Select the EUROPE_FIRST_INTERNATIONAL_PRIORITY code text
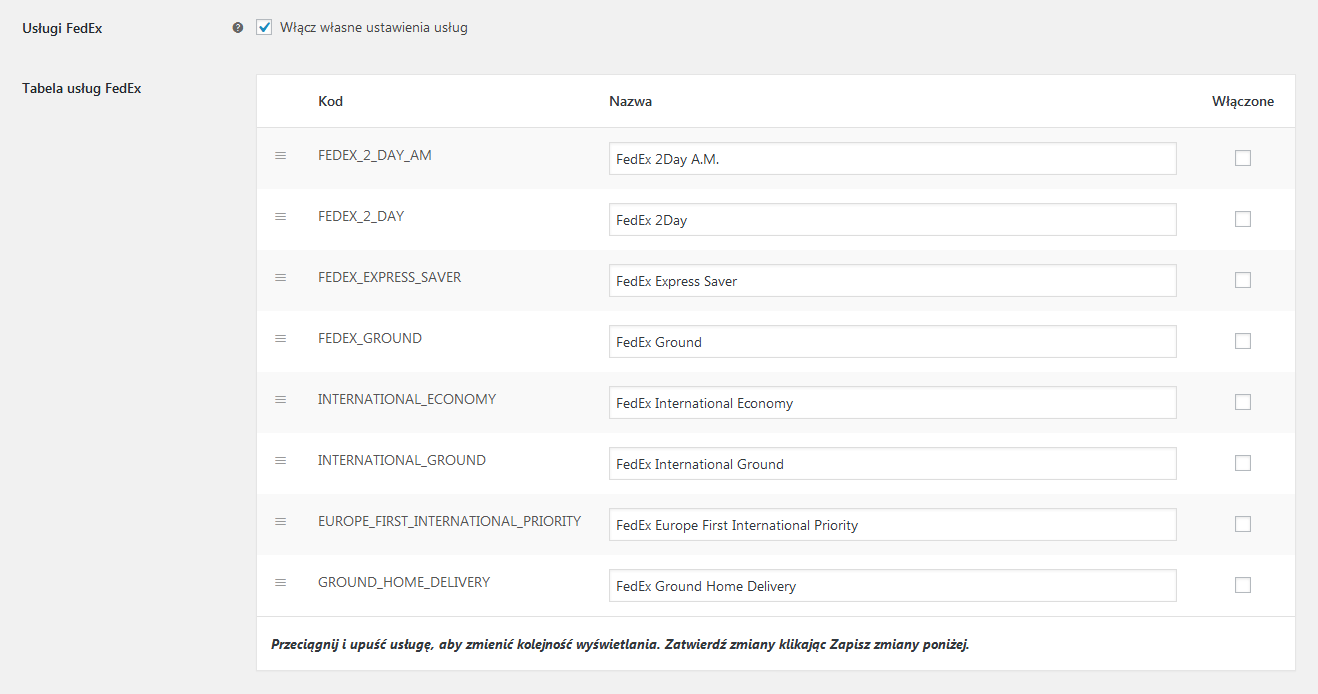Screen dimensions: 1318x694 [449, 521]
